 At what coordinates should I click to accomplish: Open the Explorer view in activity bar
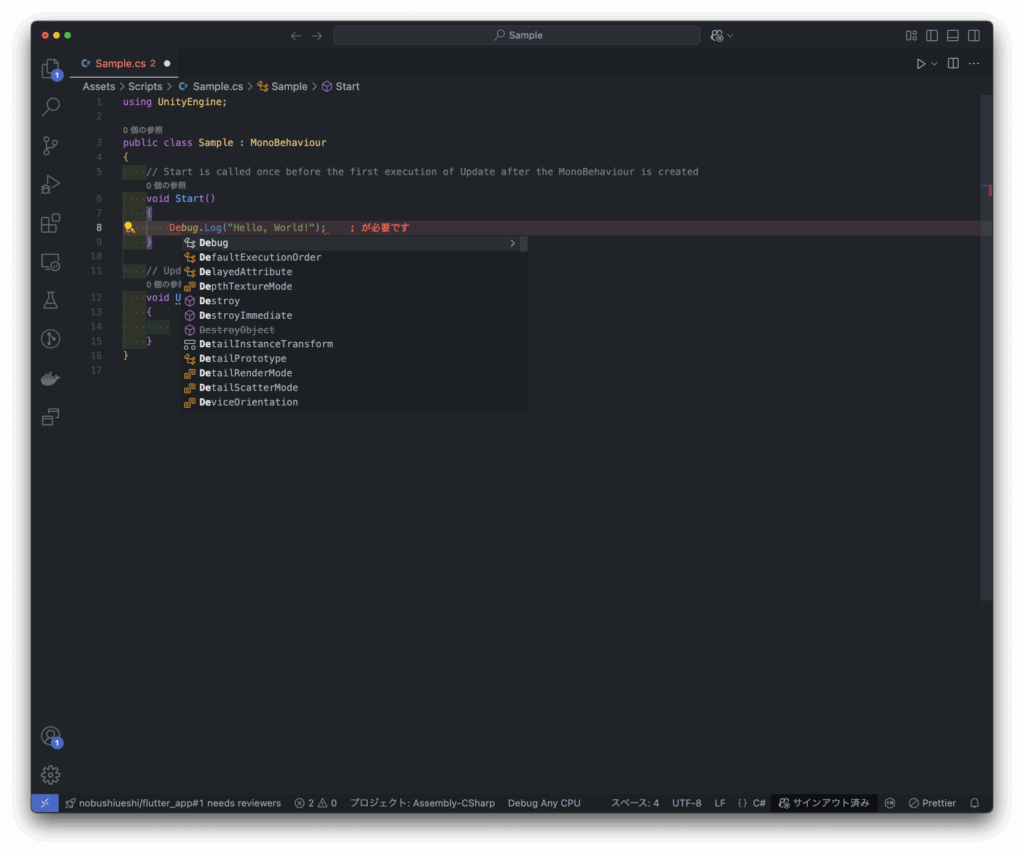coord(50,68)
